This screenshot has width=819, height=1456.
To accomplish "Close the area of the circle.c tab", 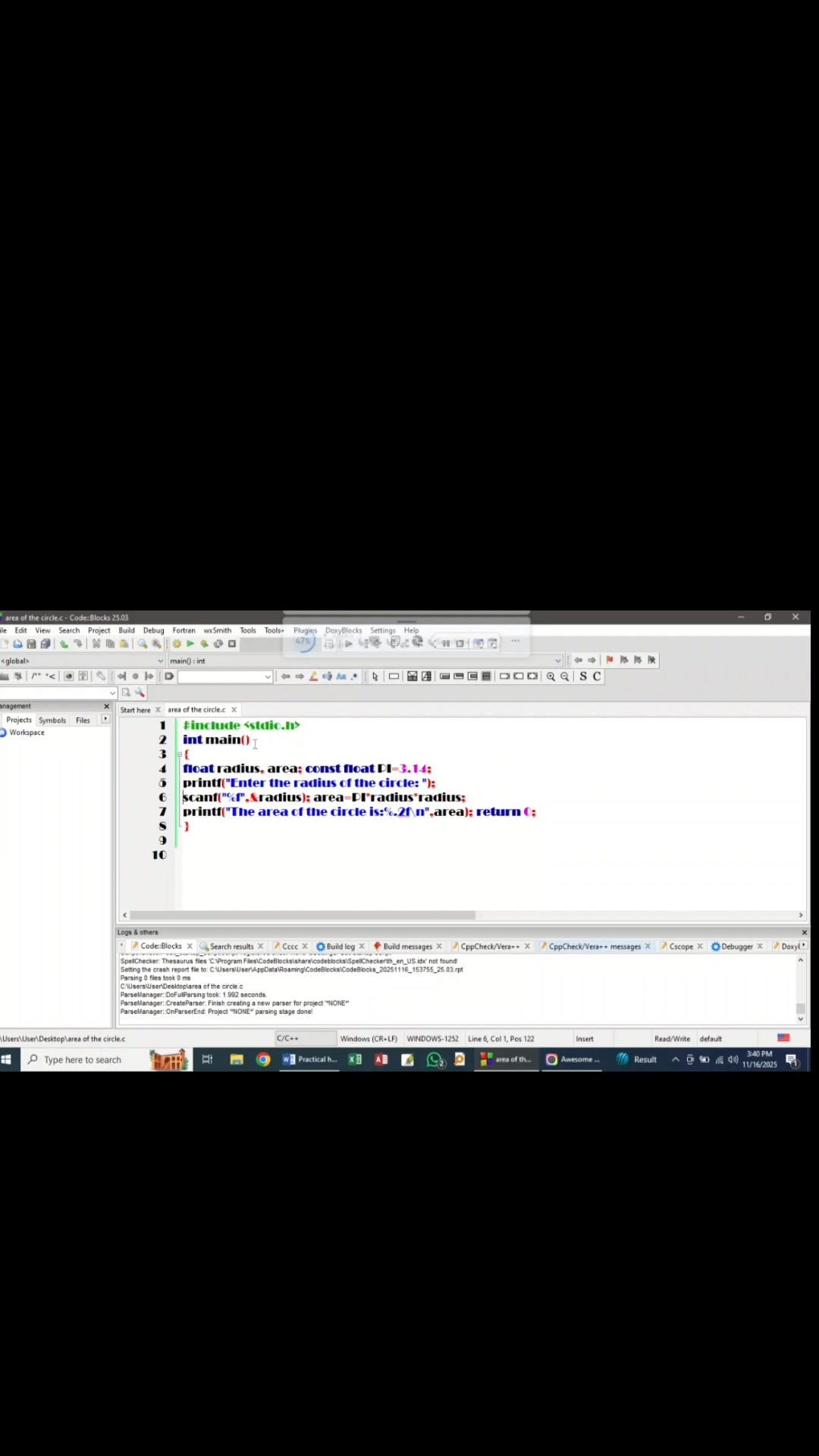I will (x=234, y=710).
